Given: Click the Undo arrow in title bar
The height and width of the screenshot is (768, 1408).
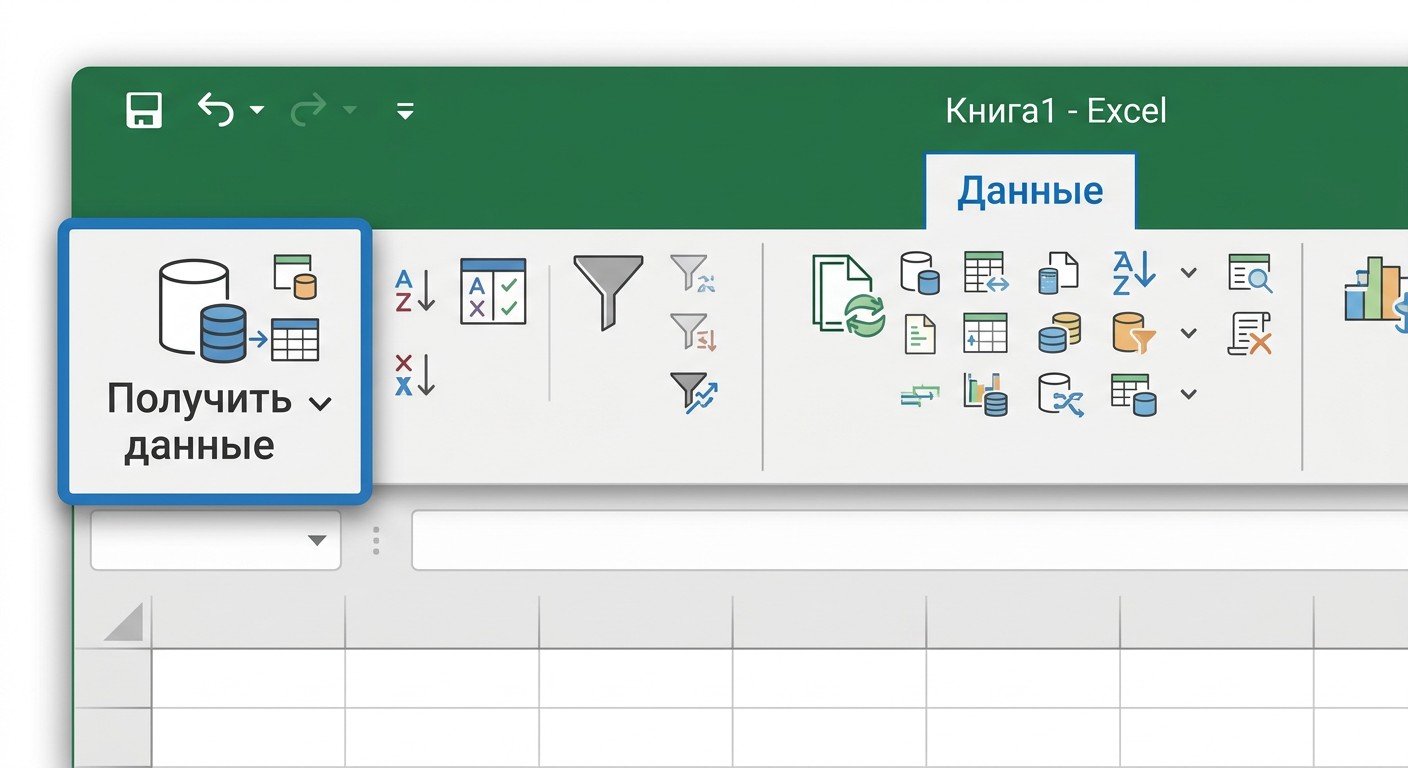Looking at the screenshot, I should (215, 109).
